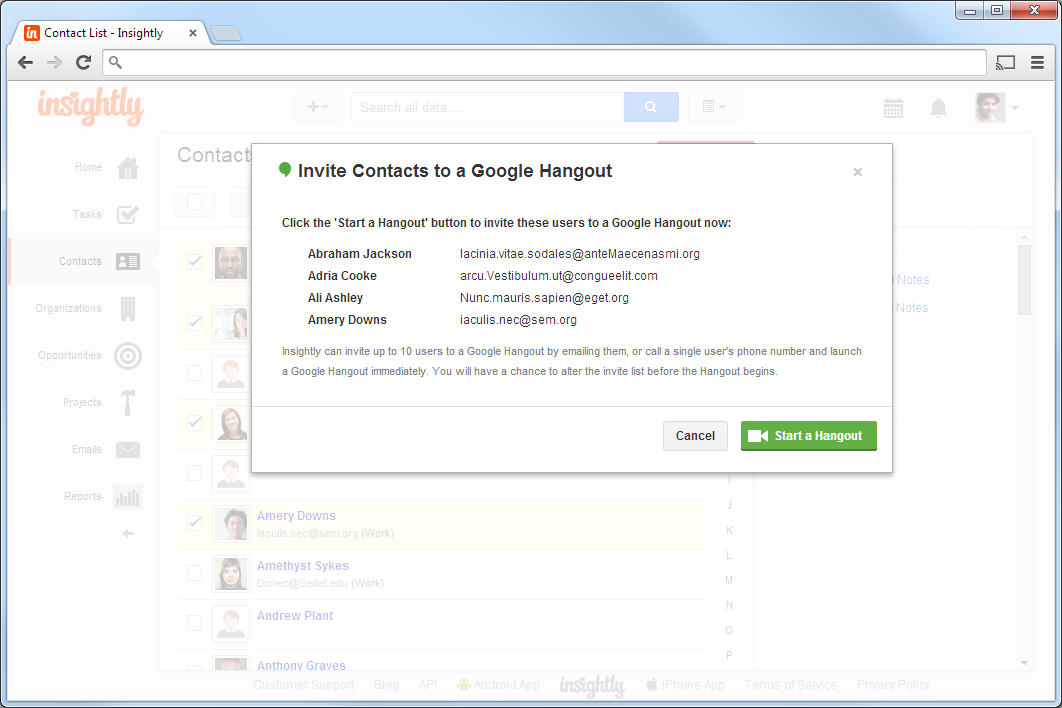Open Anthony Graves contact link
Viewport: 1062px width, 708px height.
point(301,665)
